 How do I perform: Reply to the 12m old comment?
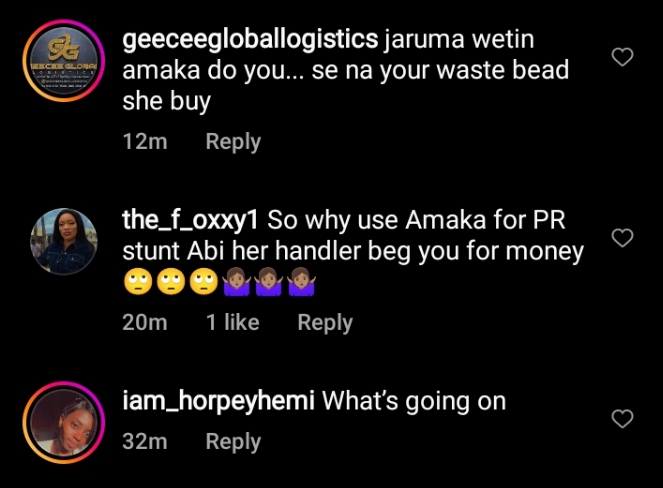(x=233, y=142)
